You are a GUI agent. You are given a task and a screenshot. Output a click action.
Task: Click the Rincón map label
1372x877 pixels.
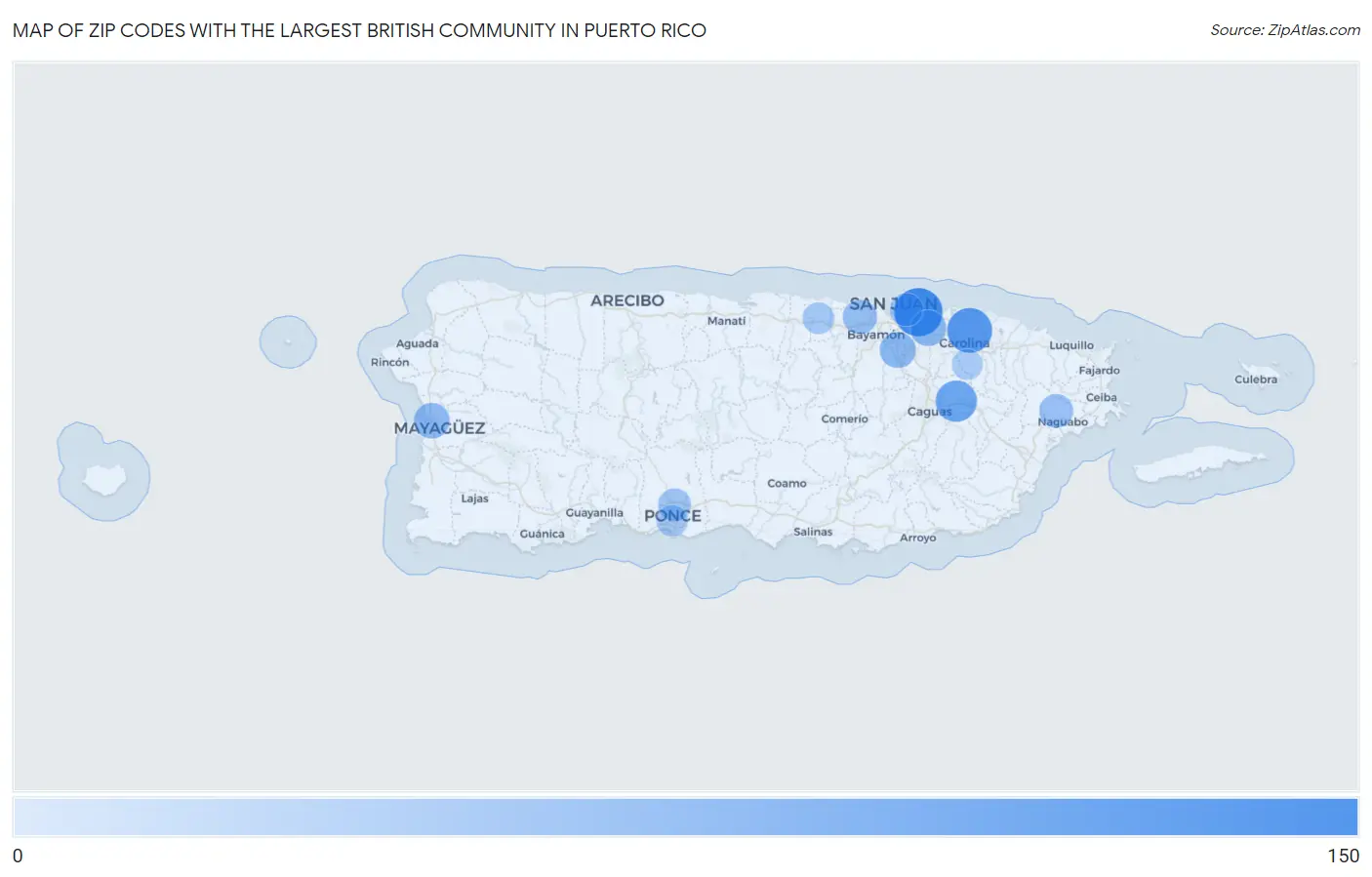[x=390, y=362]
